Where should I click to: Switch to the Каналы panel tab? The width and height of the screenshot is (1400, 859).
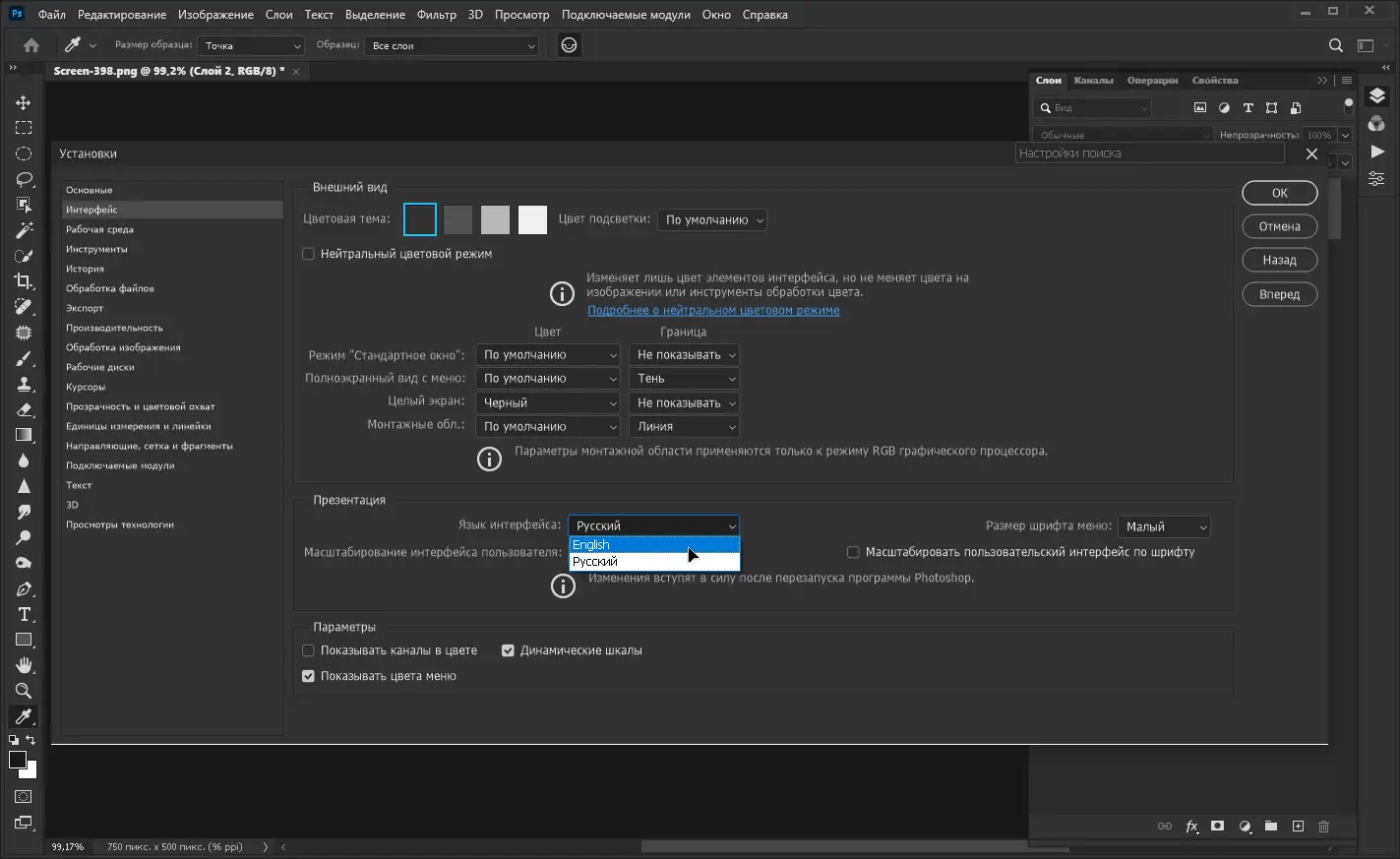pos(1093,81)
